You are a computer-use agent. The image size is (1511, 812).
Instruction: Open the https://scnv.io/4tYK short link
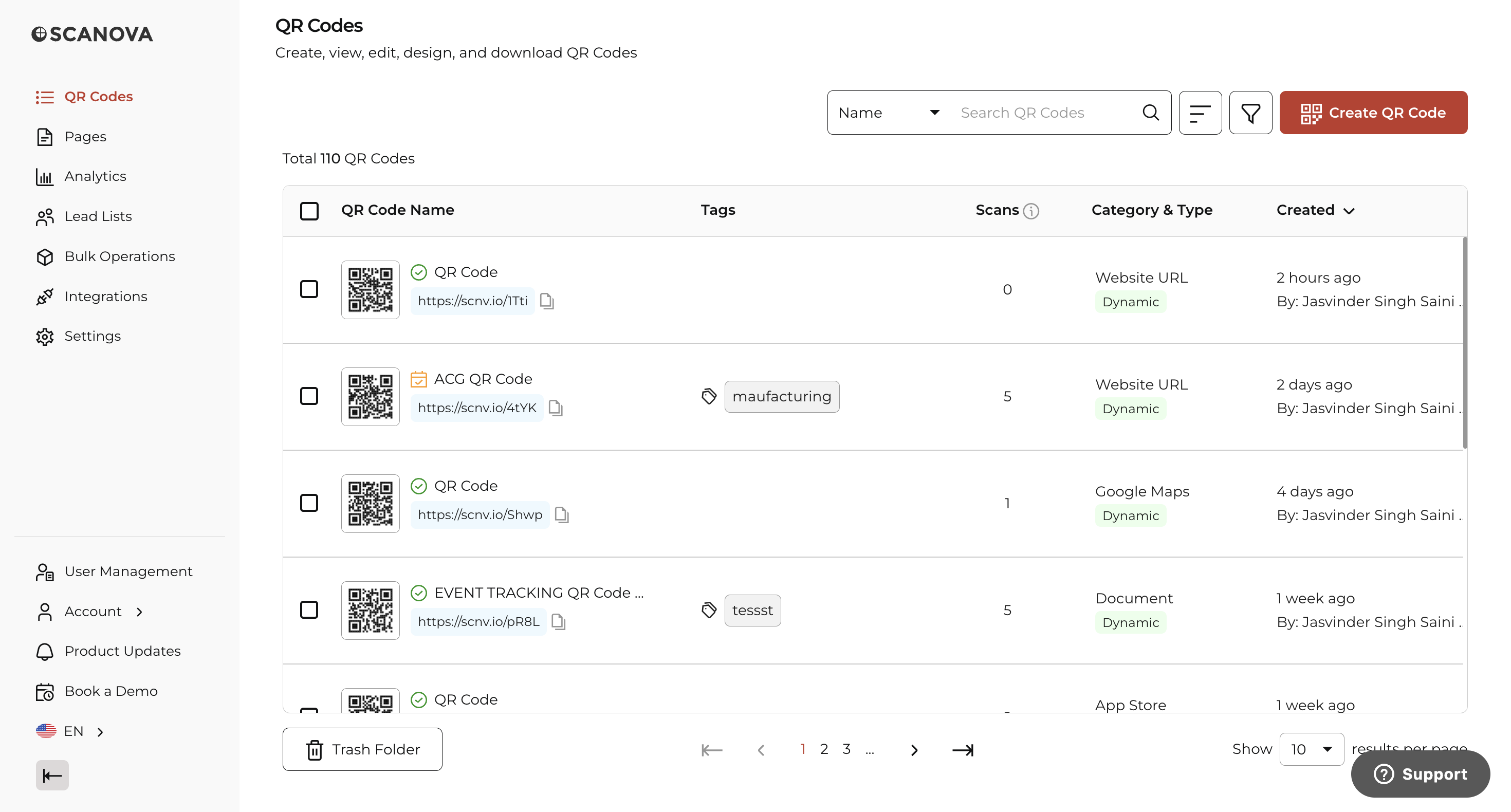pyautogui.click(x=477, y=408)
